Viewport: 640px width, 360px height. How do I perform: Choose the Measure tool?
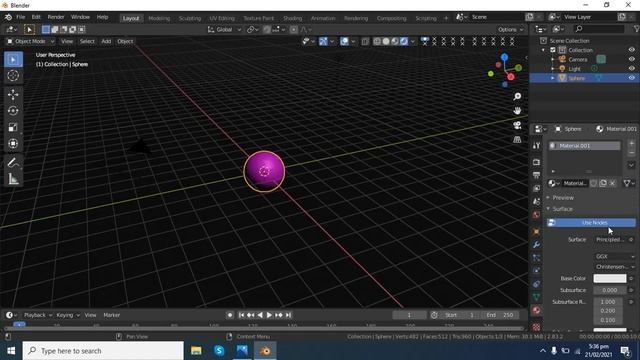[x=13, y=179]
